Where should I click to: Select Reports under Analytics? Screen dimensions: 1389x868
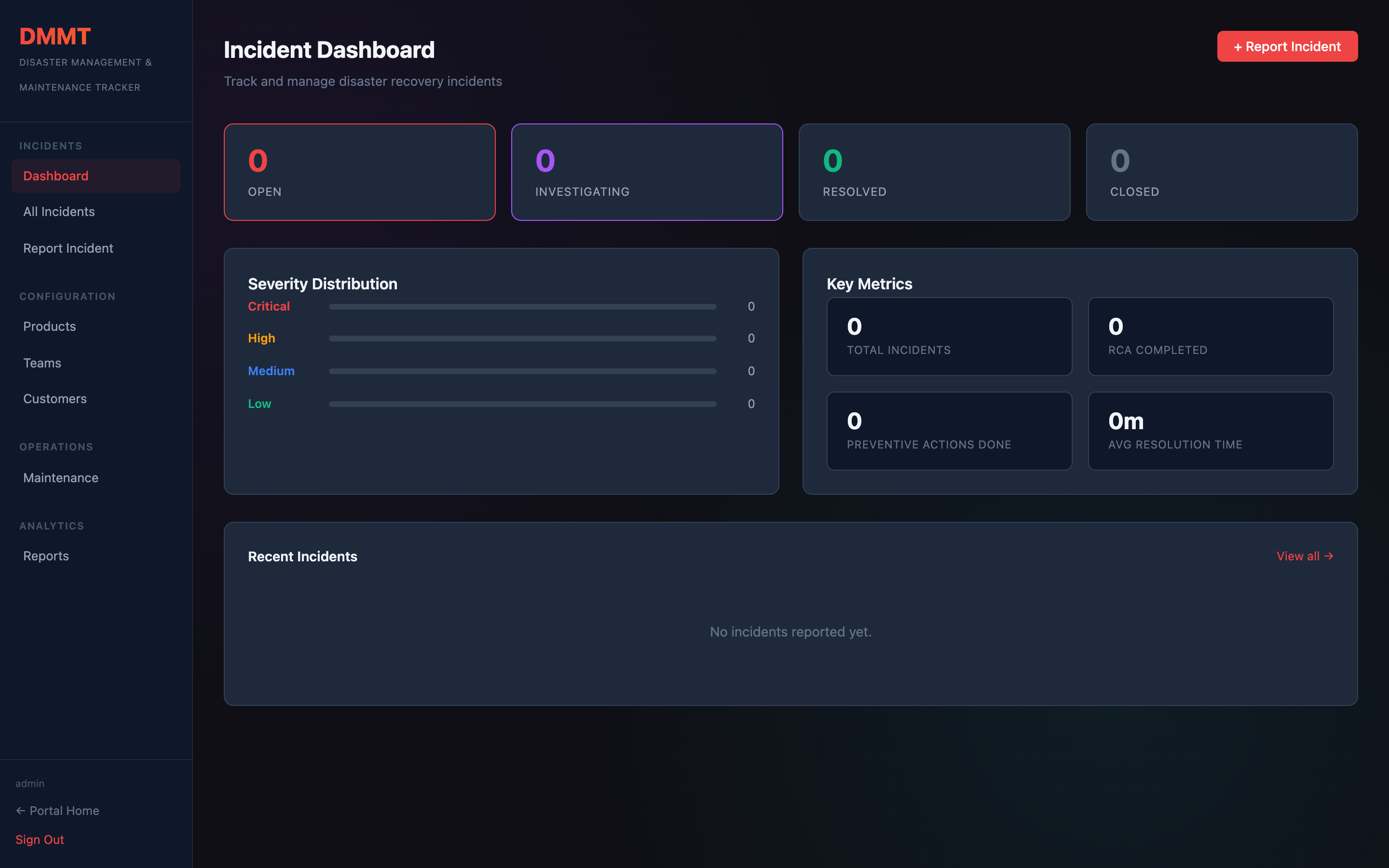(x=46, y=556)
